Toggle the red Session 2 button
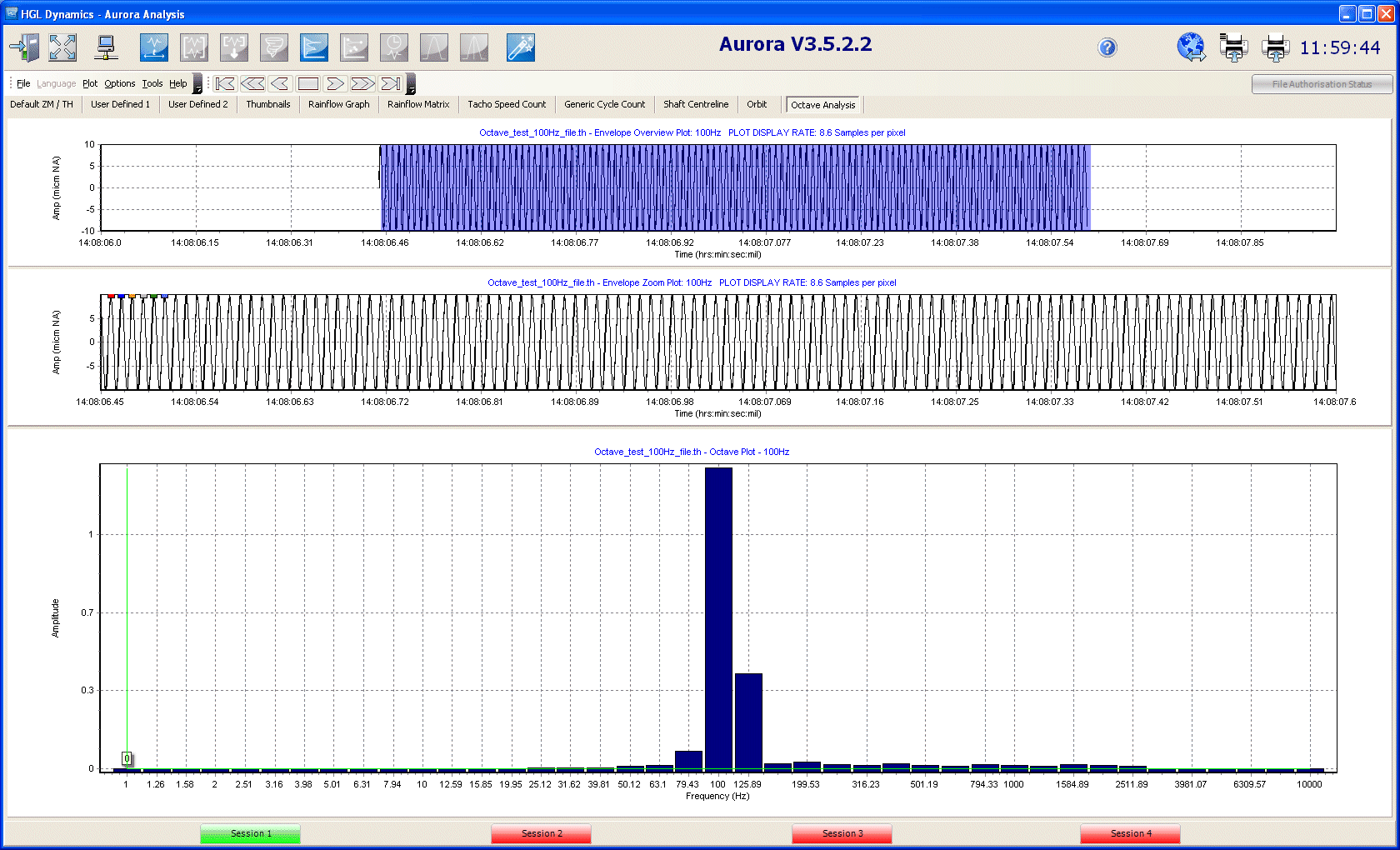This screenshot has width=1400, height=850. tap(541, 833)
